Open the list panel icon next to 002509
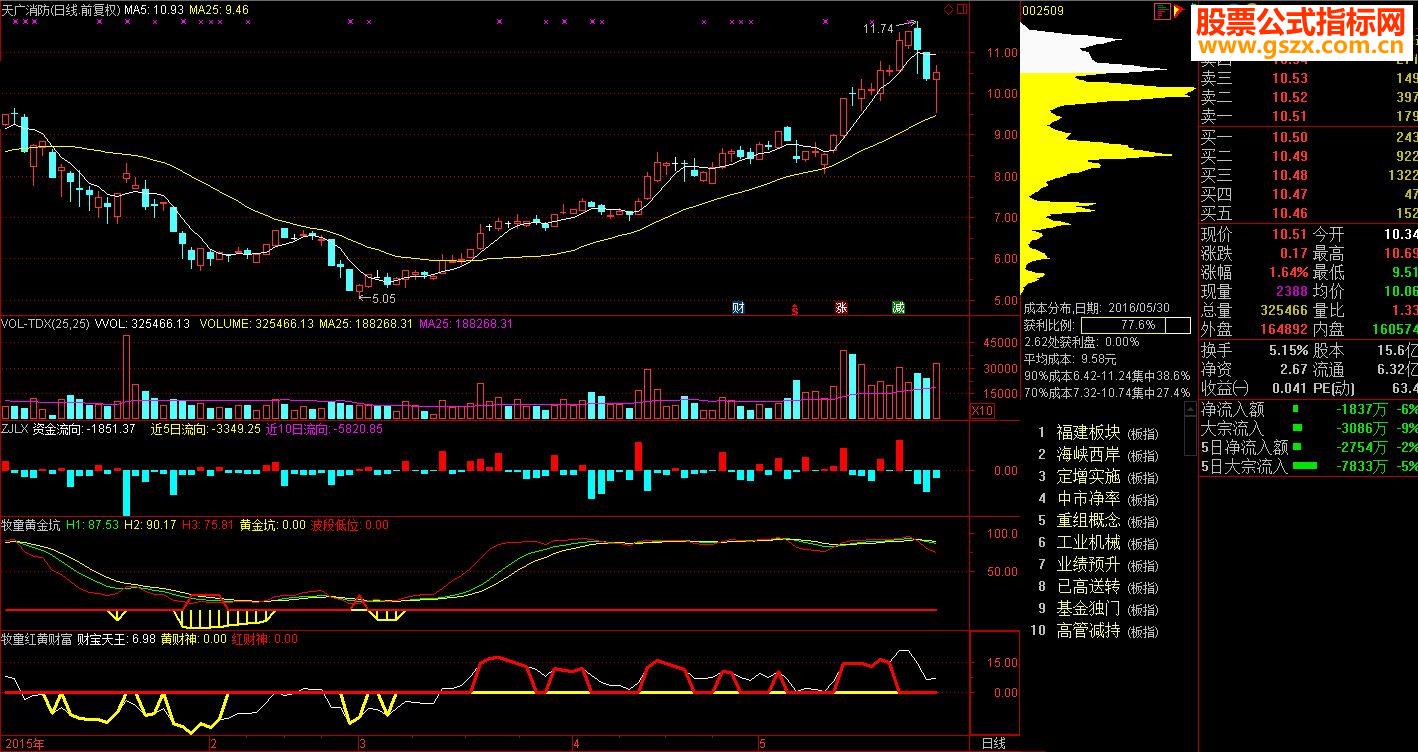 point(1162,11)
